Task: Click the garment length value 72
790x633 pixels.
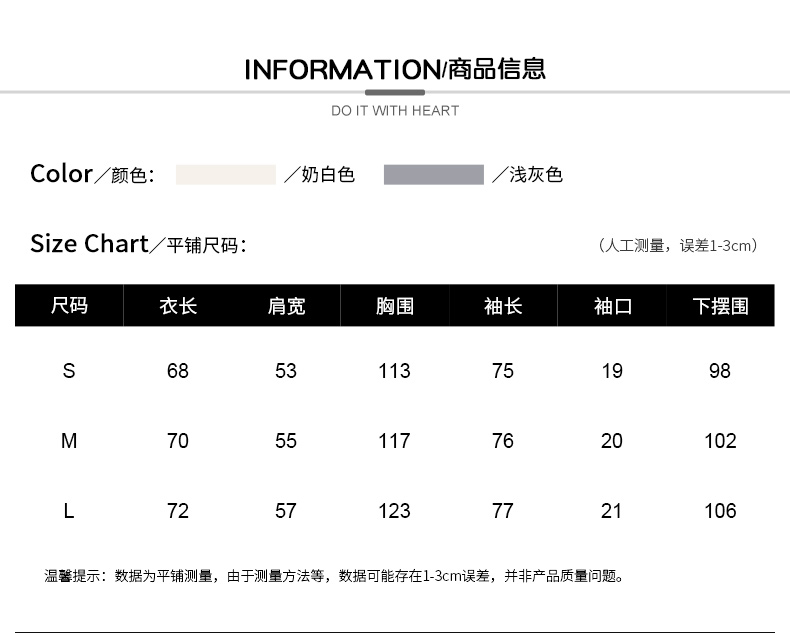Action: pyautogui.click(x=178, y=511)
